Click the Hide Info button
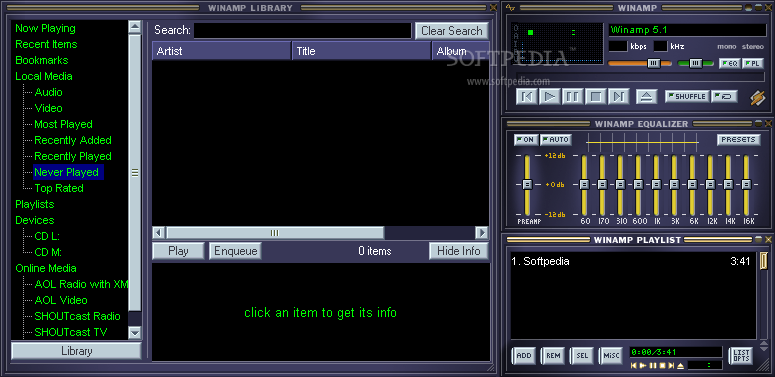This screenshot has width=775, height=377. click(x=459, y=251)
